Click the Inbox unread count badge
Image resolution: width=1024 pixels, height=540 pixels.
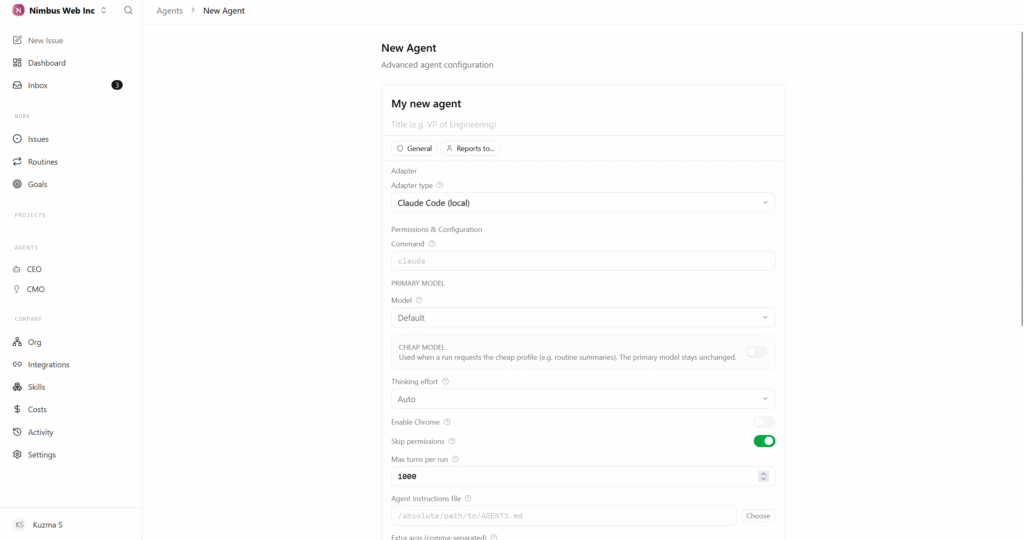point(117,85)
